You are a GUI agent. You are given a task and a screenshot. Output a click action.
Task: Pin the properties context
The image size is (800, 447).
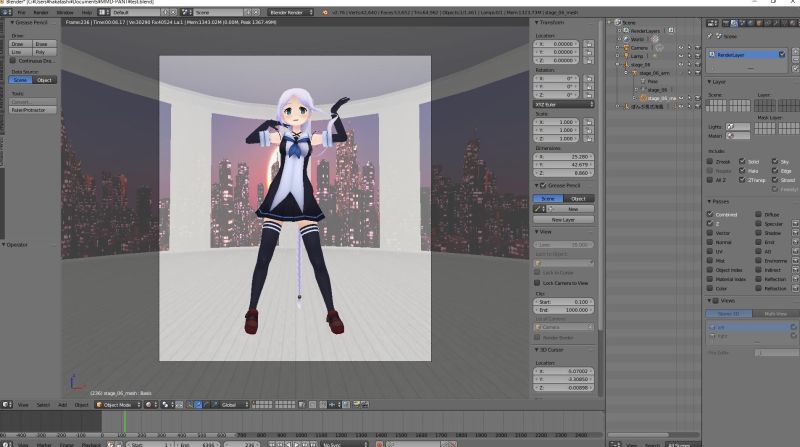pos(710,36)
